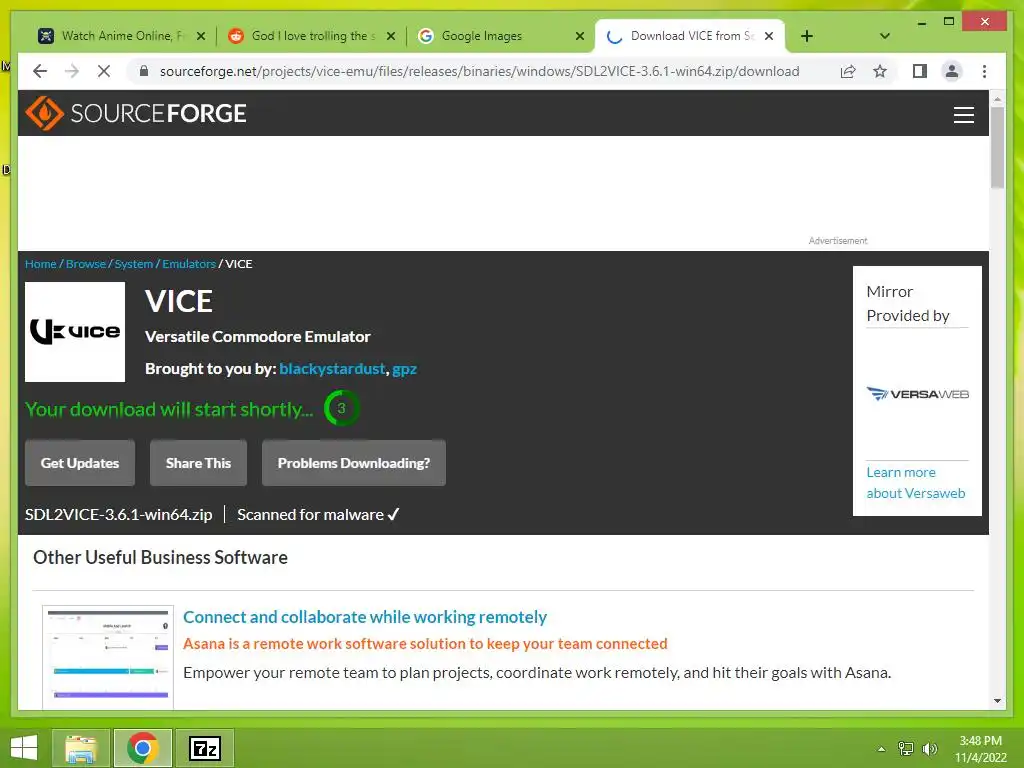Open Learn more about Versaweb link
Screen dimensions: 1024x768
coord(916,483)
